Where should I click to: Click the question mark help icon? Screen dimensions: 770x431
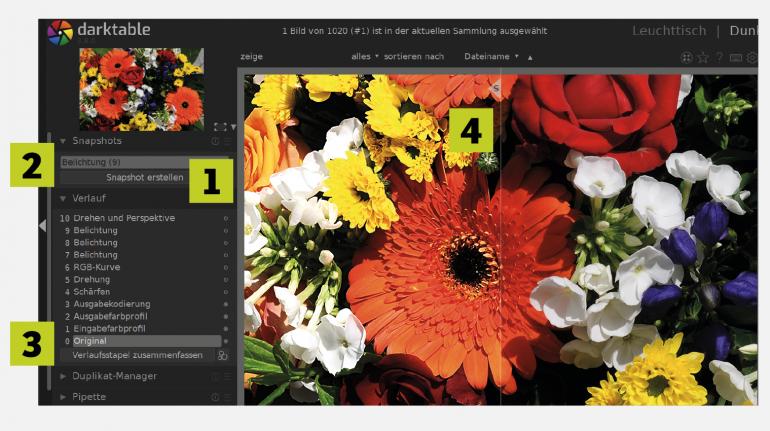[719, 57]
